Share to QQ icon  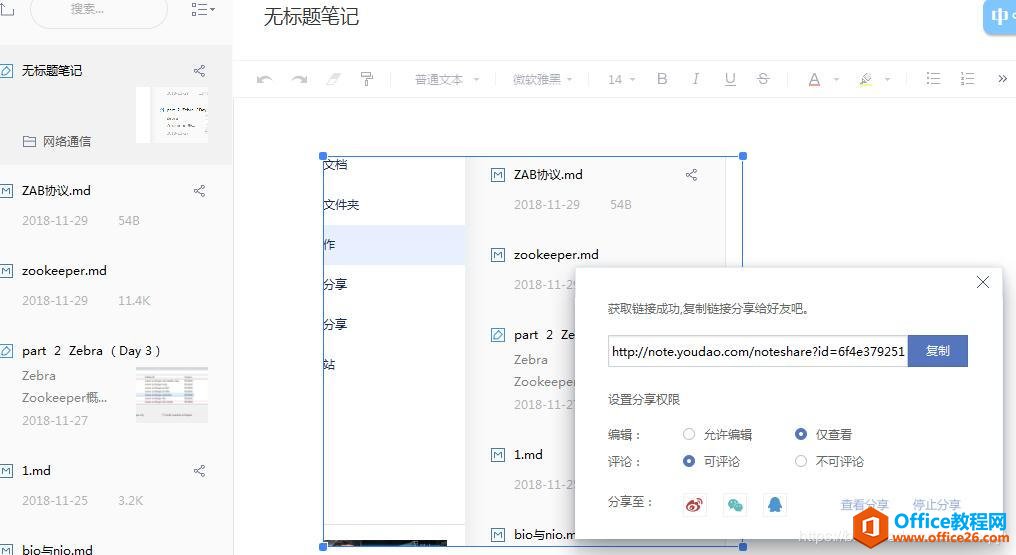coord(775,504)
